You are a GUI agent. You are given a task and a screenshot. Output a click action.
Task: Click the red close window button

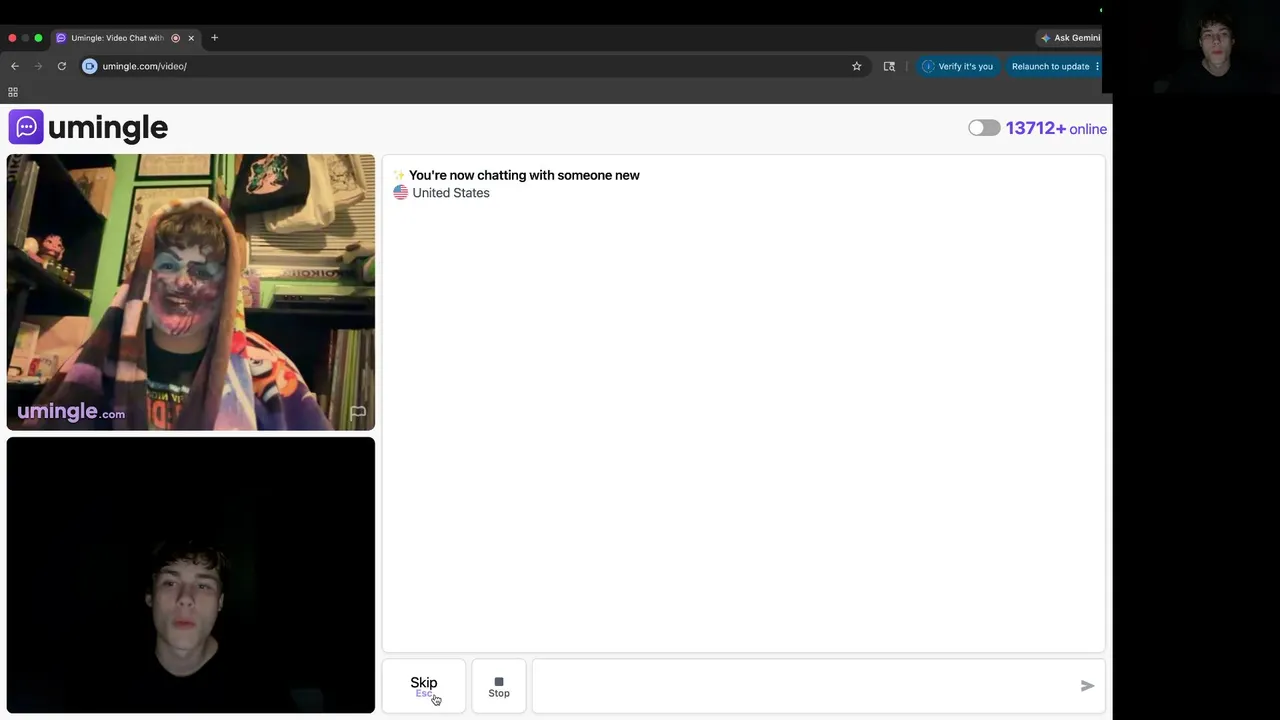[x=12, y=38]
